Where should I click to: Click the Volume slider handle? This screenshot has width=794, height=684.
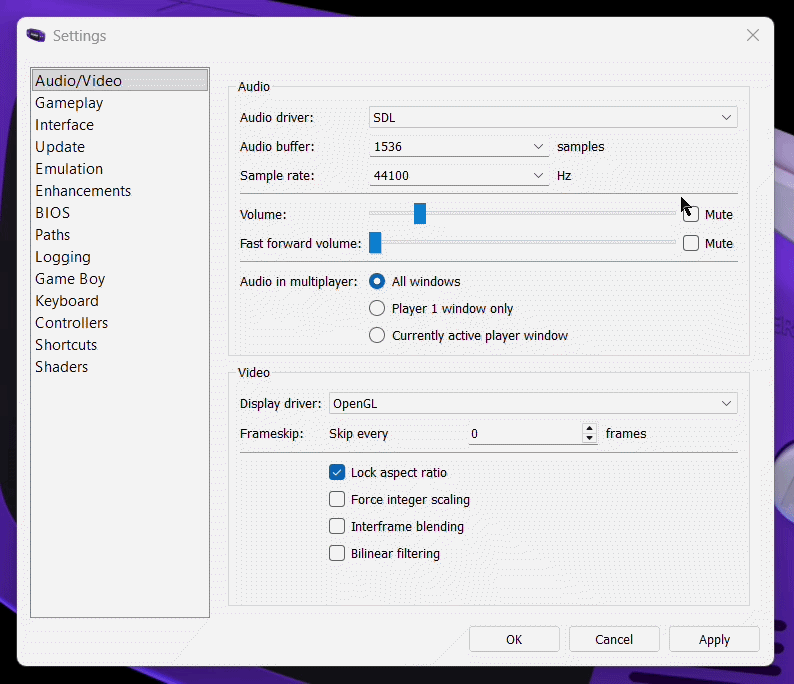(420, 214)
